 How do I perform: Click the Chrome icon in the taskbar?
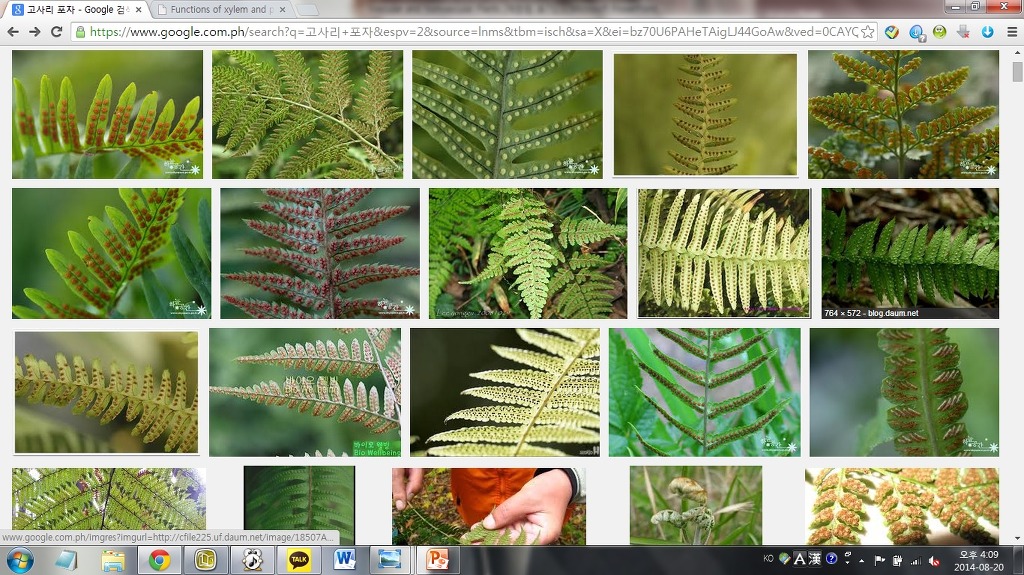click(x=159, y=560)
